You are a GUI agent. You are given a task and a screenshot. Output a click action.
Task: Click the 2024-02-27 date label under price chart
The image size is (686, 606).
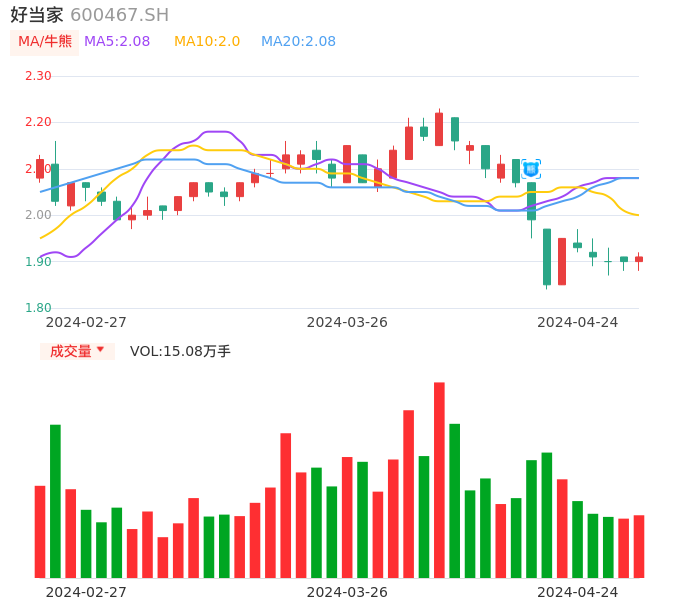(x=86, y=322)
